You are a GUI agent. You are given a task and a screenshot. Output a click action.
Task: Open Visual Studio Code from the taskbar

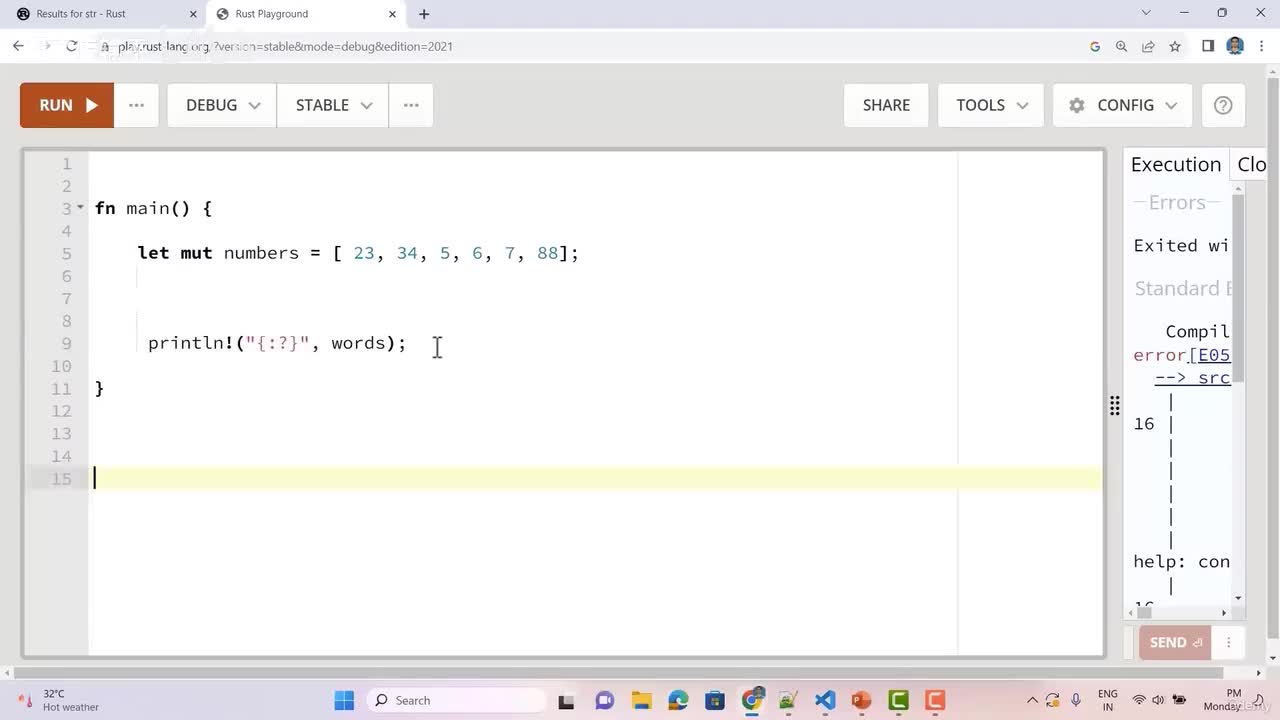coord(825,700)
